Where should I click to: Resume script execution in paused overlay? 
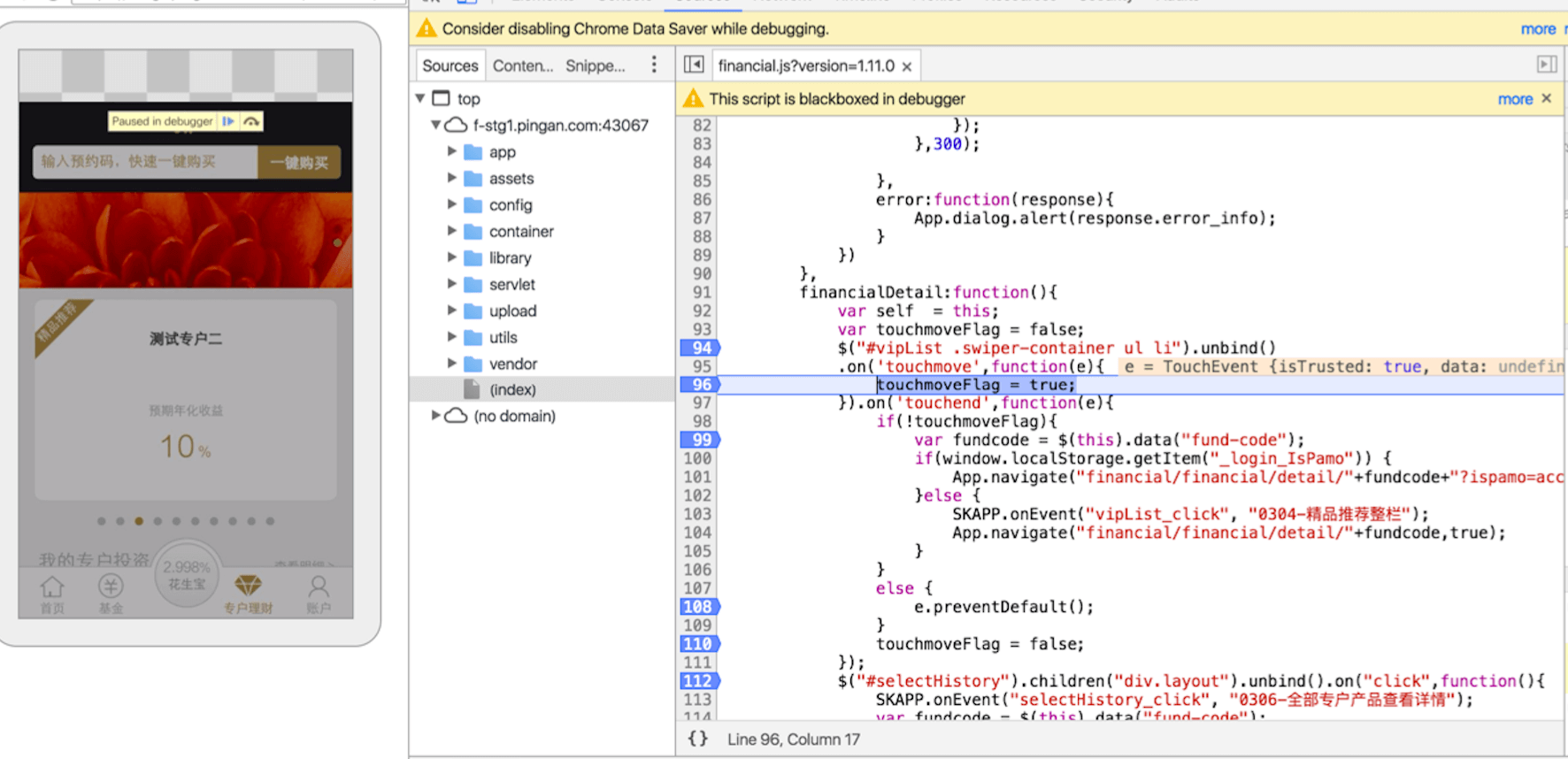(x=228, y=121)
